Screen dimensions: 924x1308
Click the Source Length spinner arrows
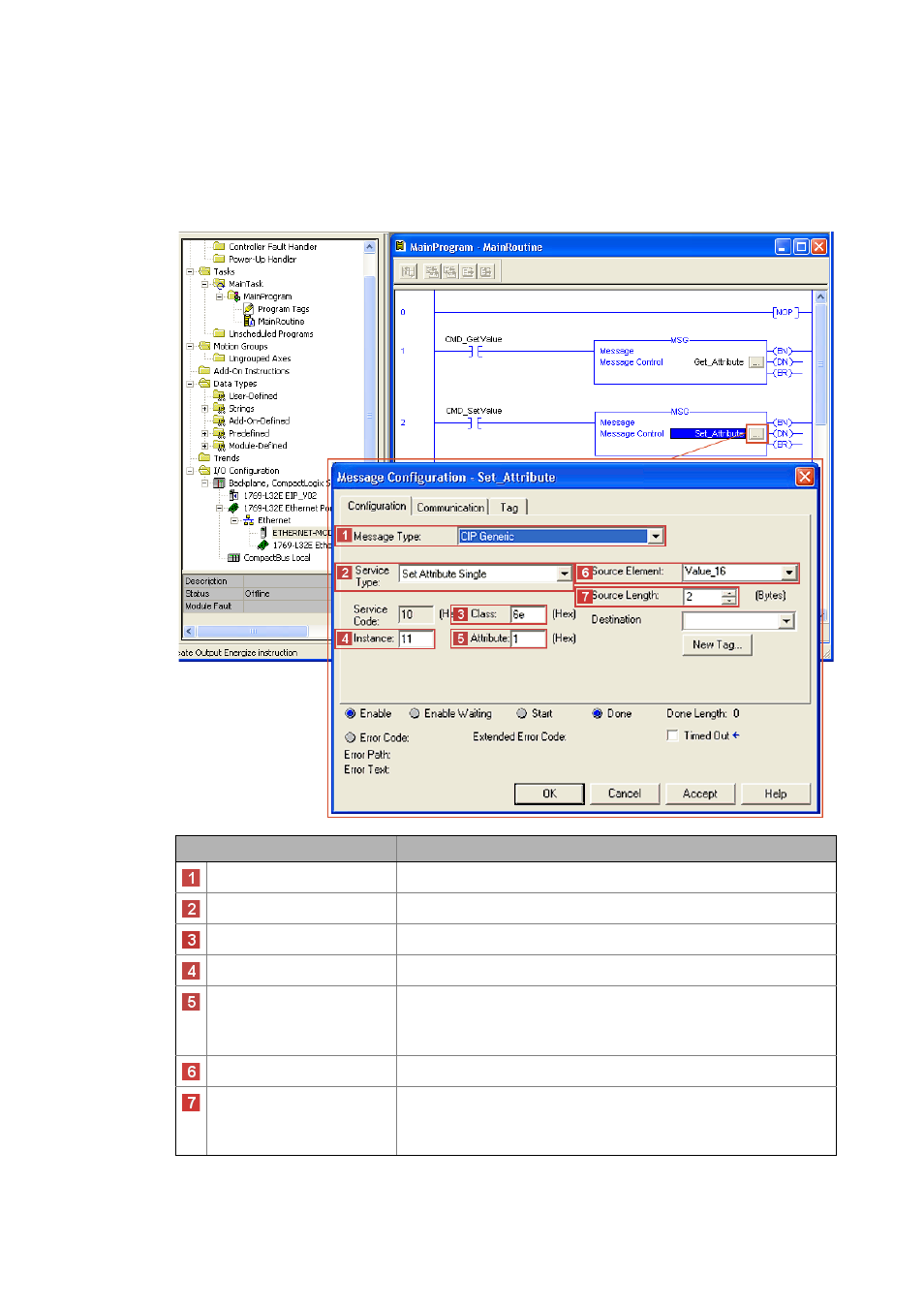(x=728, y=597)
